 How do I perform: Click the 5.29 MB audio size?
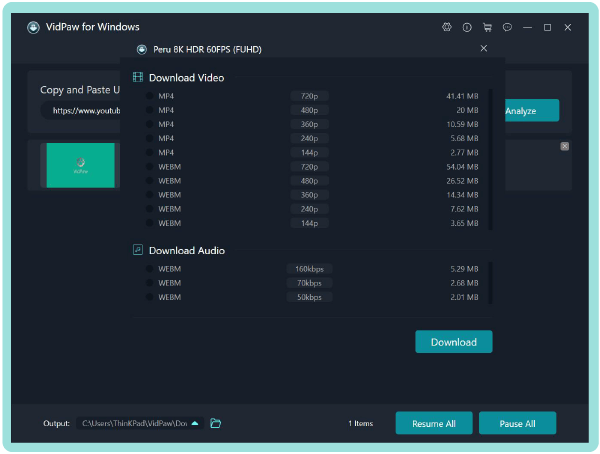[x=464, y=269]
